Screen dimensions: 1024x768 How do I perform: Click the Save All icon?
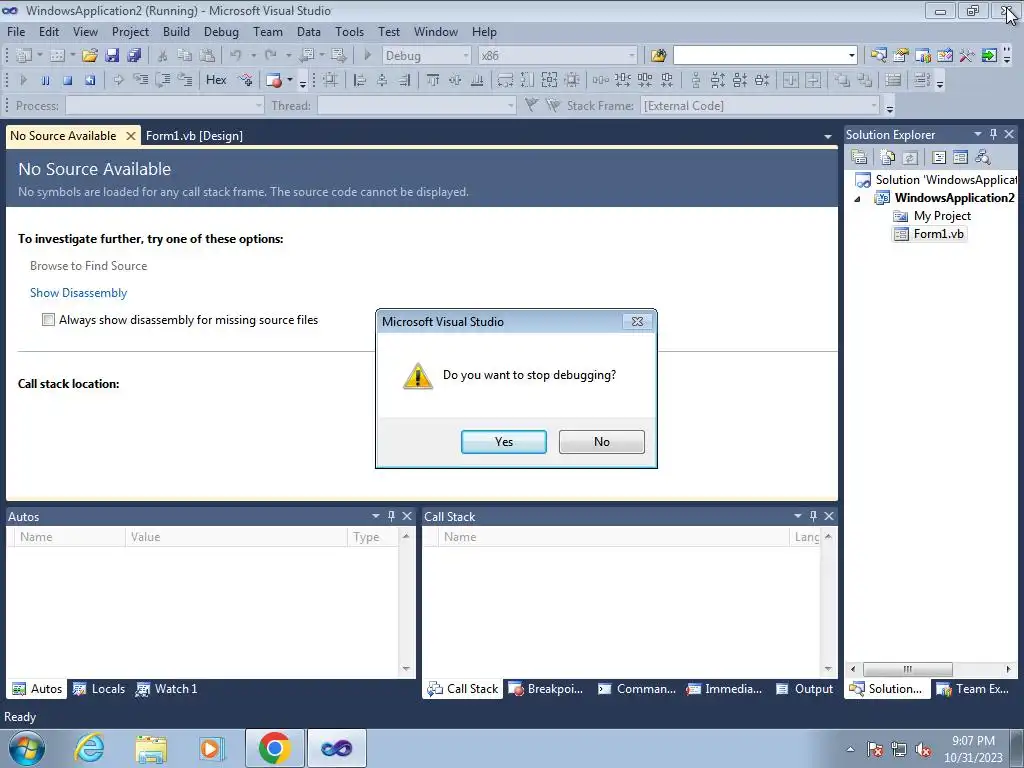point(135,56)
